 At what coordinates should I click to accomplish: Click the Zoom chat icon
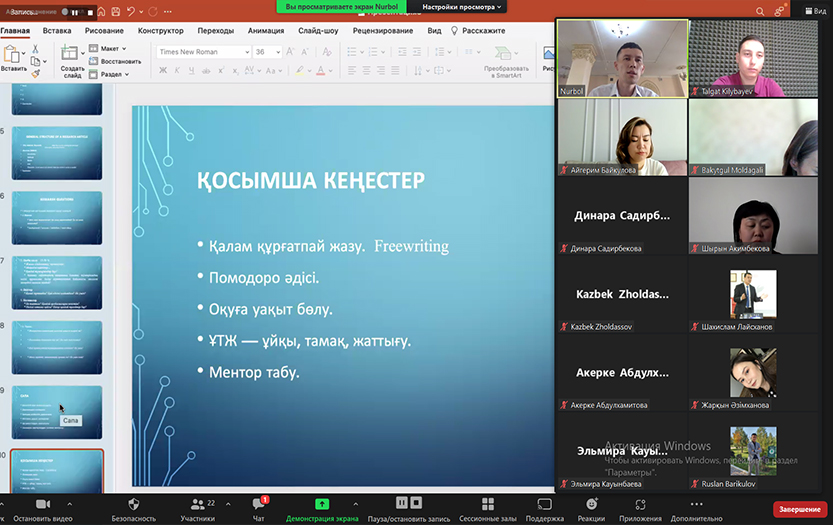click(258, 505)
